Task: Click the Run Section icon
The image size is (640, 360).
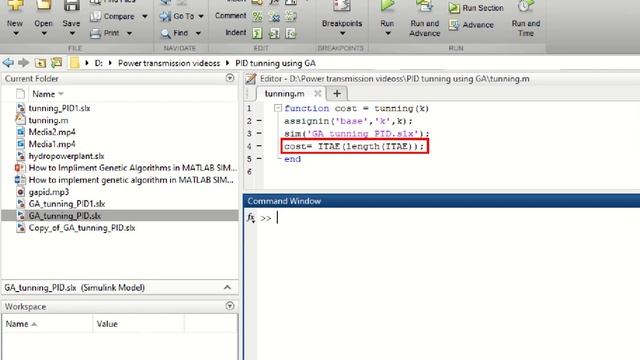Action: 454,8
